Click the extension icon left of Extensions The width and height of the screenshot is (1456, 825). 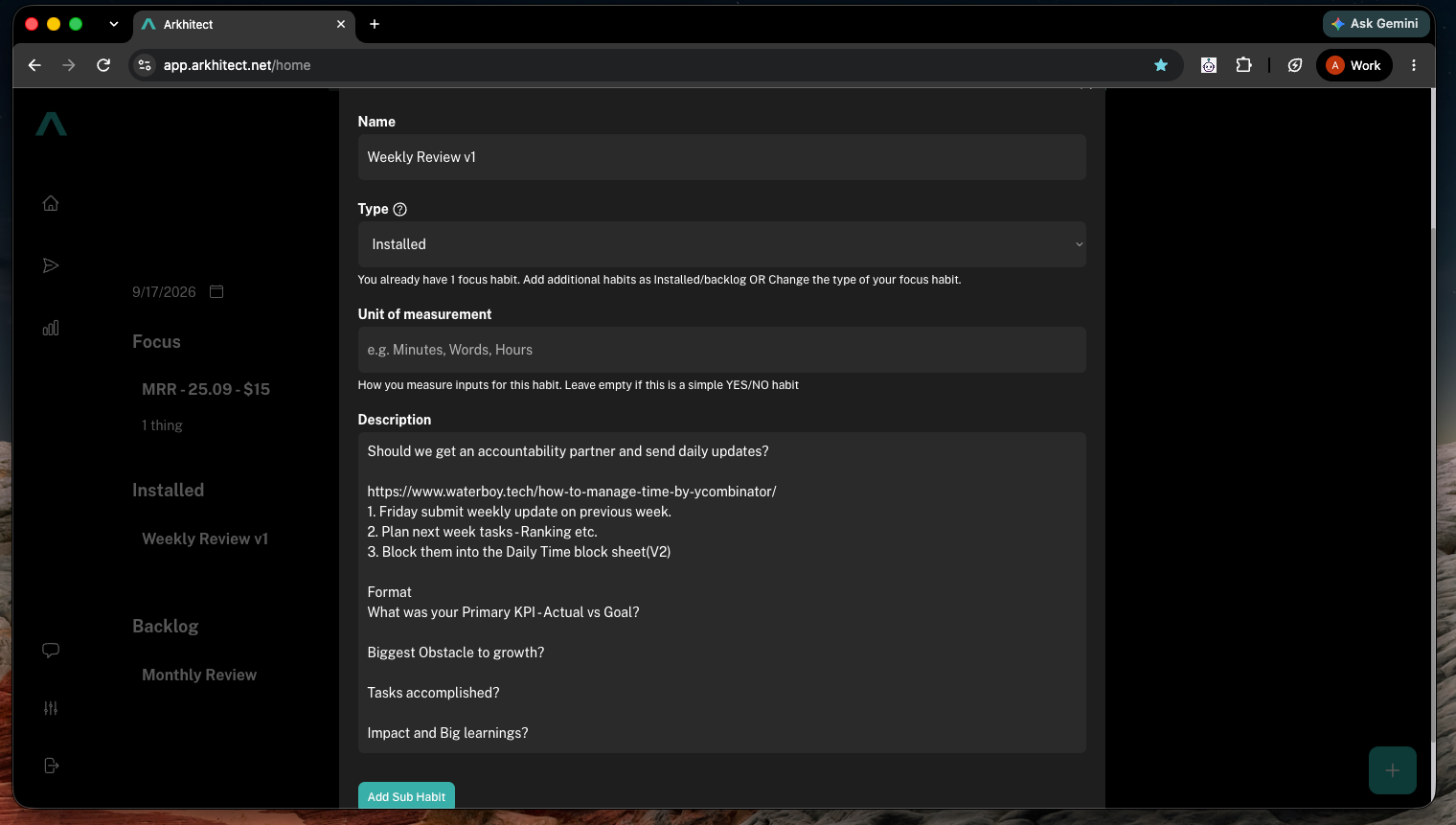(x=1209, y=65)
